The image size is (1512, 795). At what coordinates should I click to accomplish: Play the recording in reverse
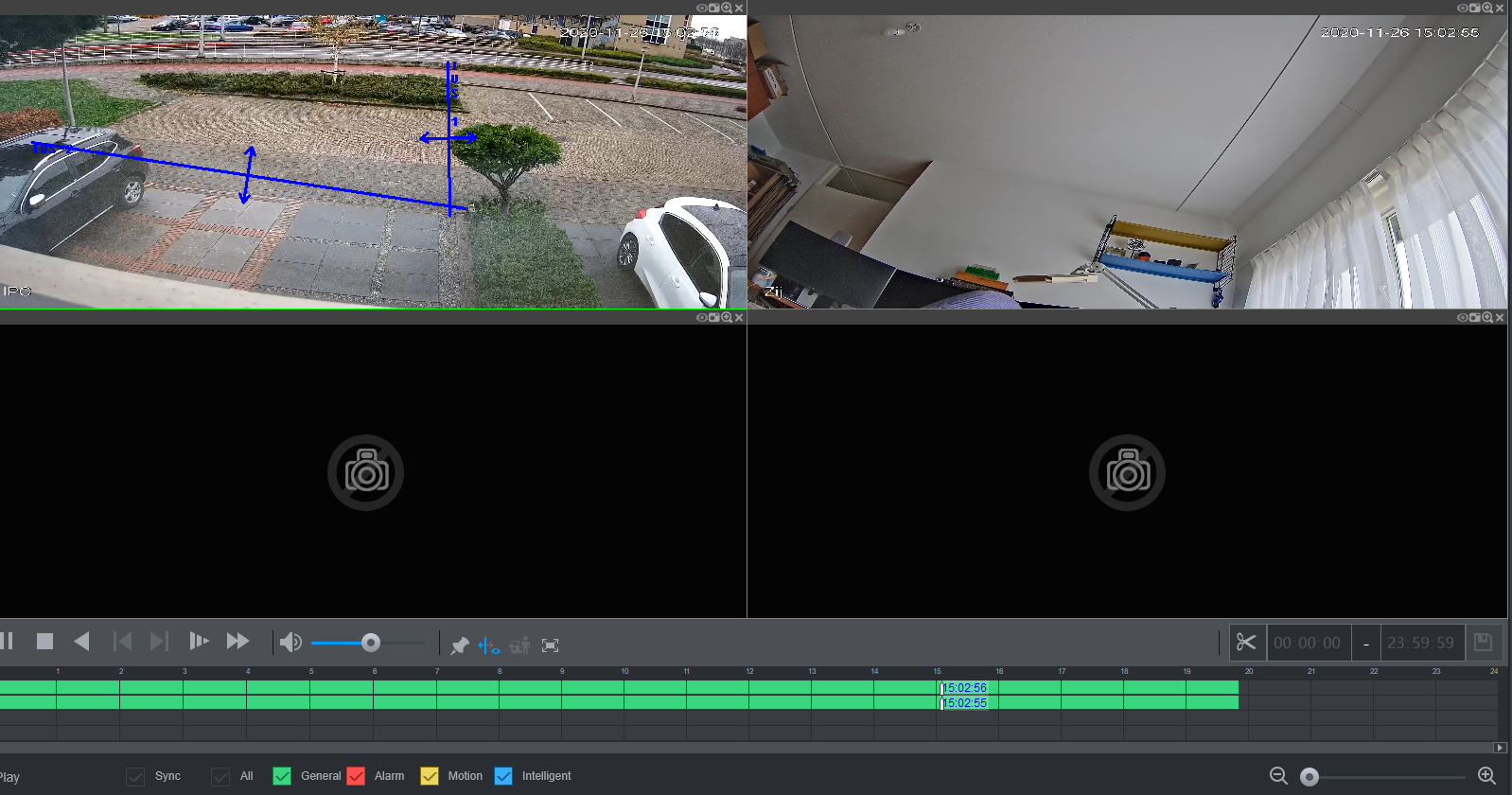coord(81,642)
